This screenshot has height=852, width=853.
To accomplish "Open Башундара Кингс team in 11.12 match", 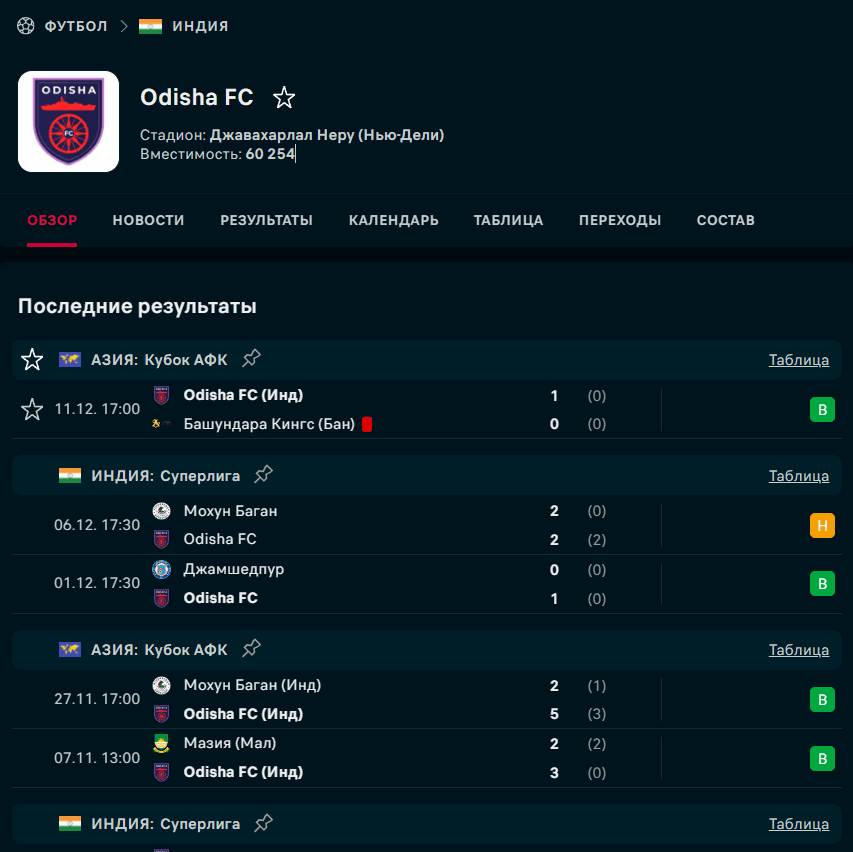I will [x=269, y=424].
